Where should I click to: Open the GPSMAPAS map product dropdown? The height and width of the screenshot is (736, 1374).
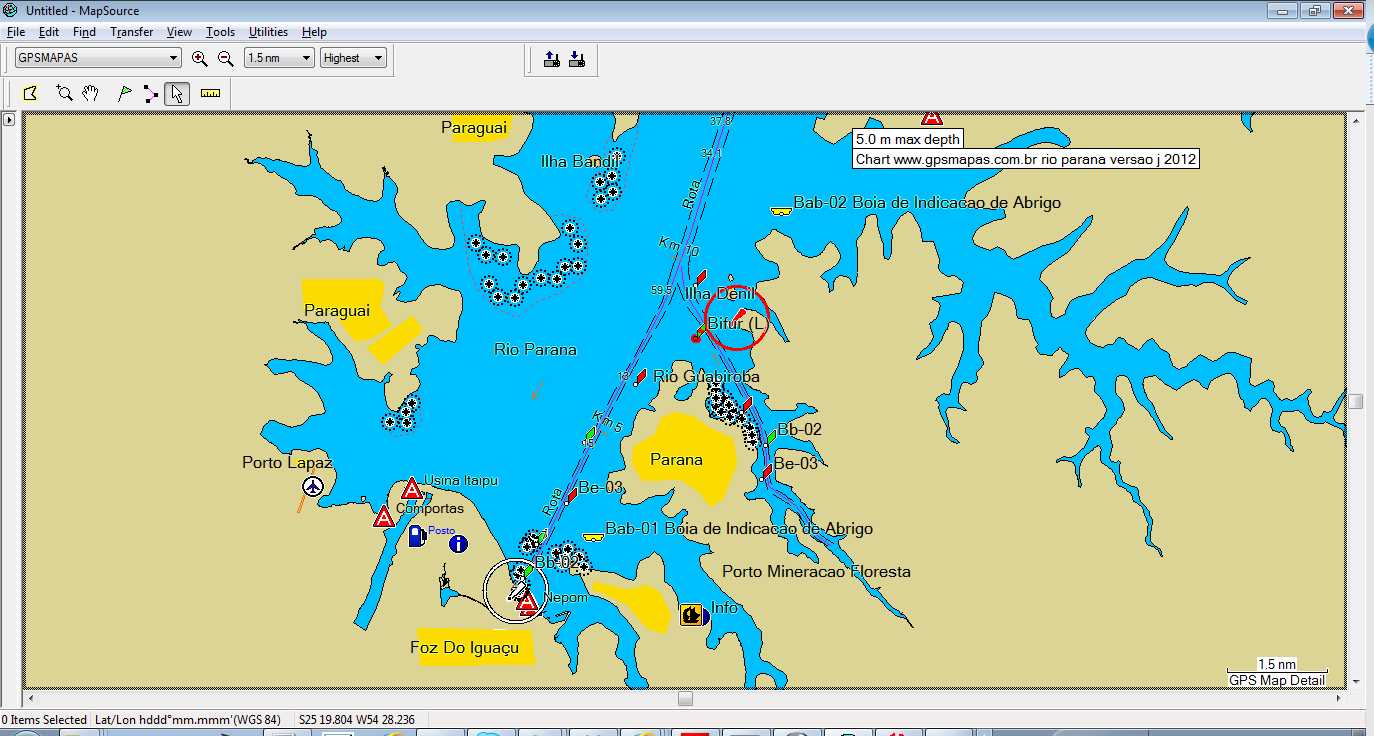pos(98,58)
